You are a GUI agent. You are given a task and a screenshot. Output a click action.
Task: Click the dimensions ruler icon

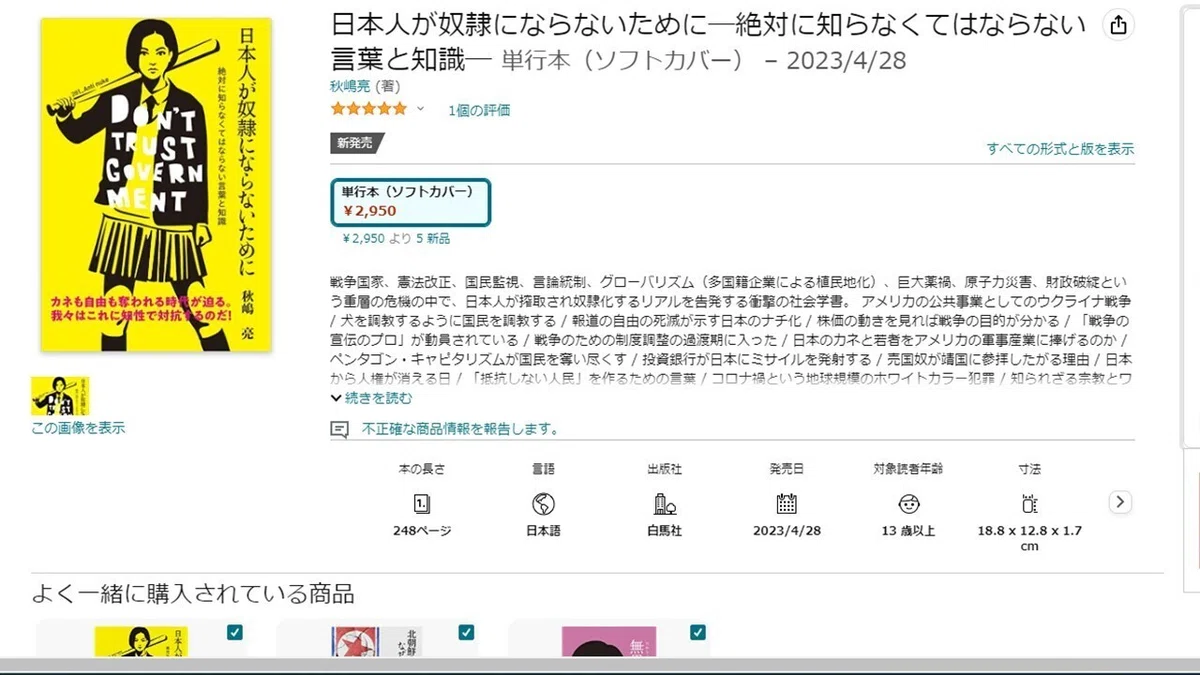(x=1029, y=503)
